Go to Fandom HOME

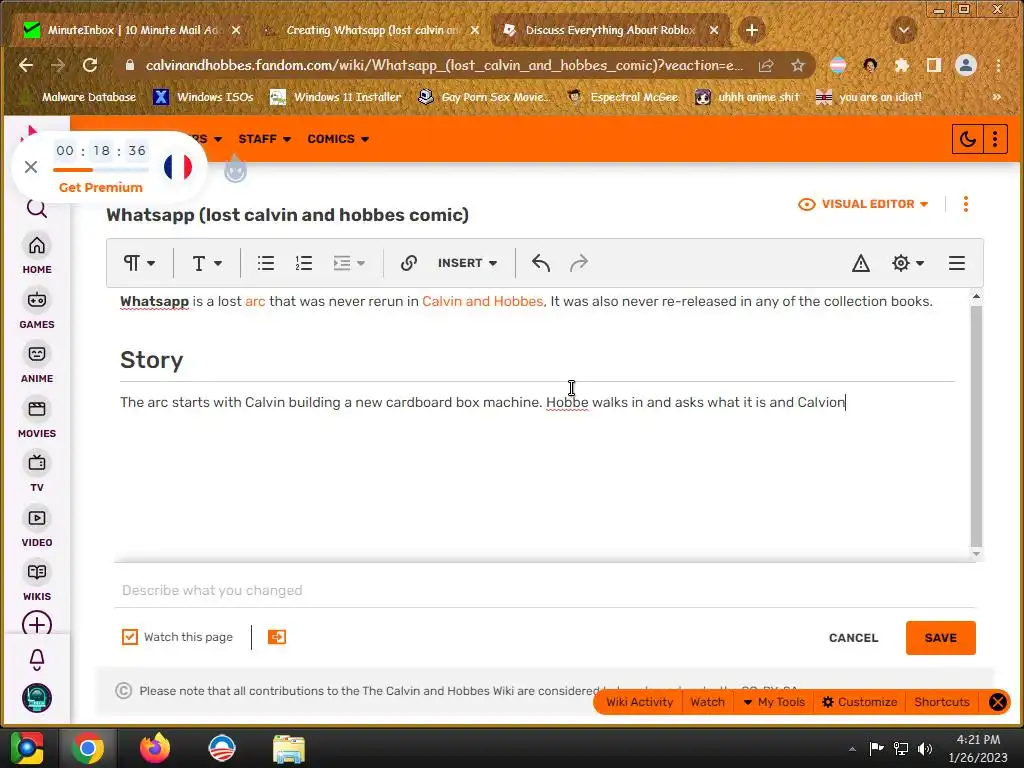pos(37,255)
